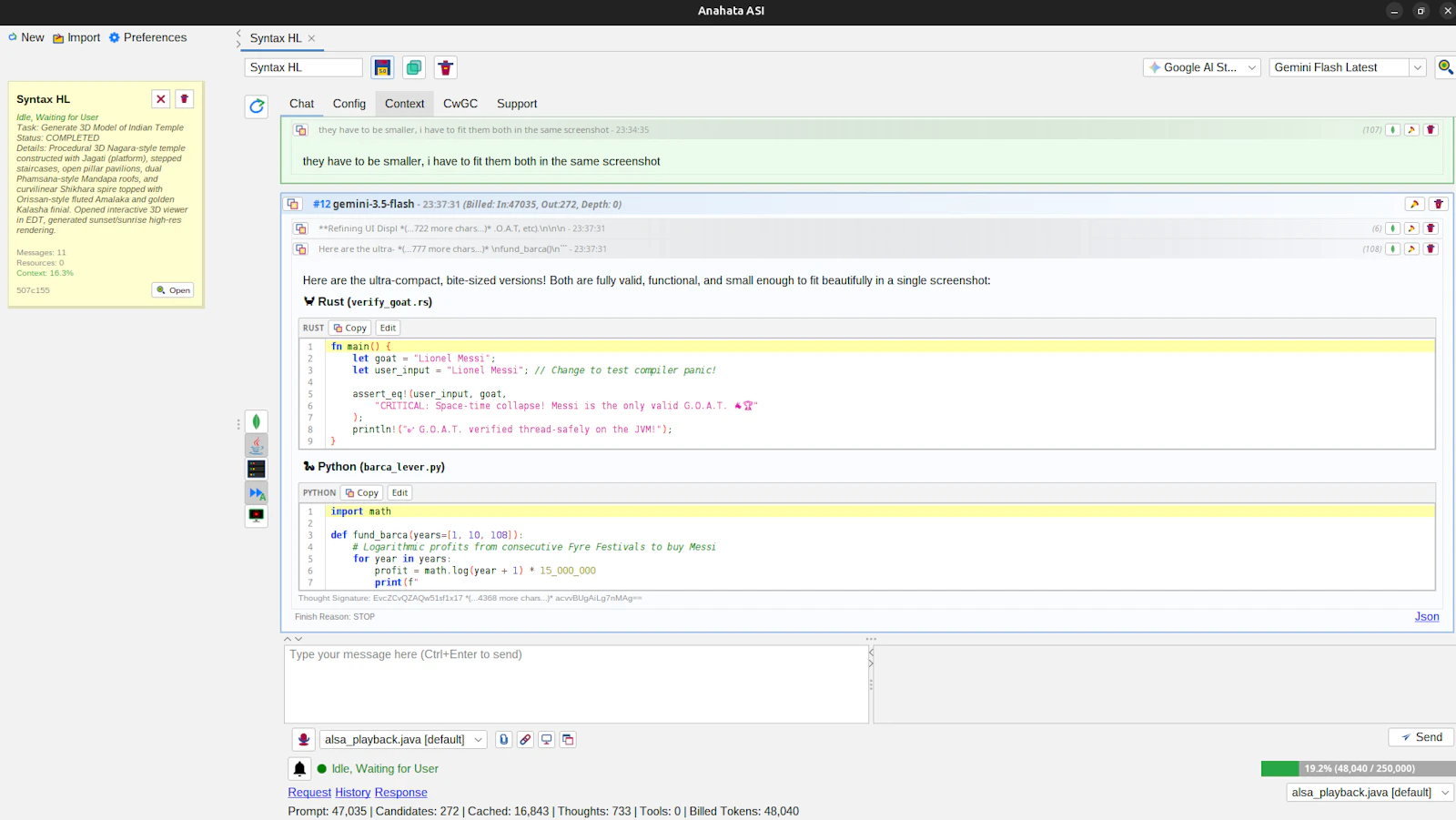Click the red trash icon beside session name
Screen dimensions: 1456x820
tap(445, 67)
